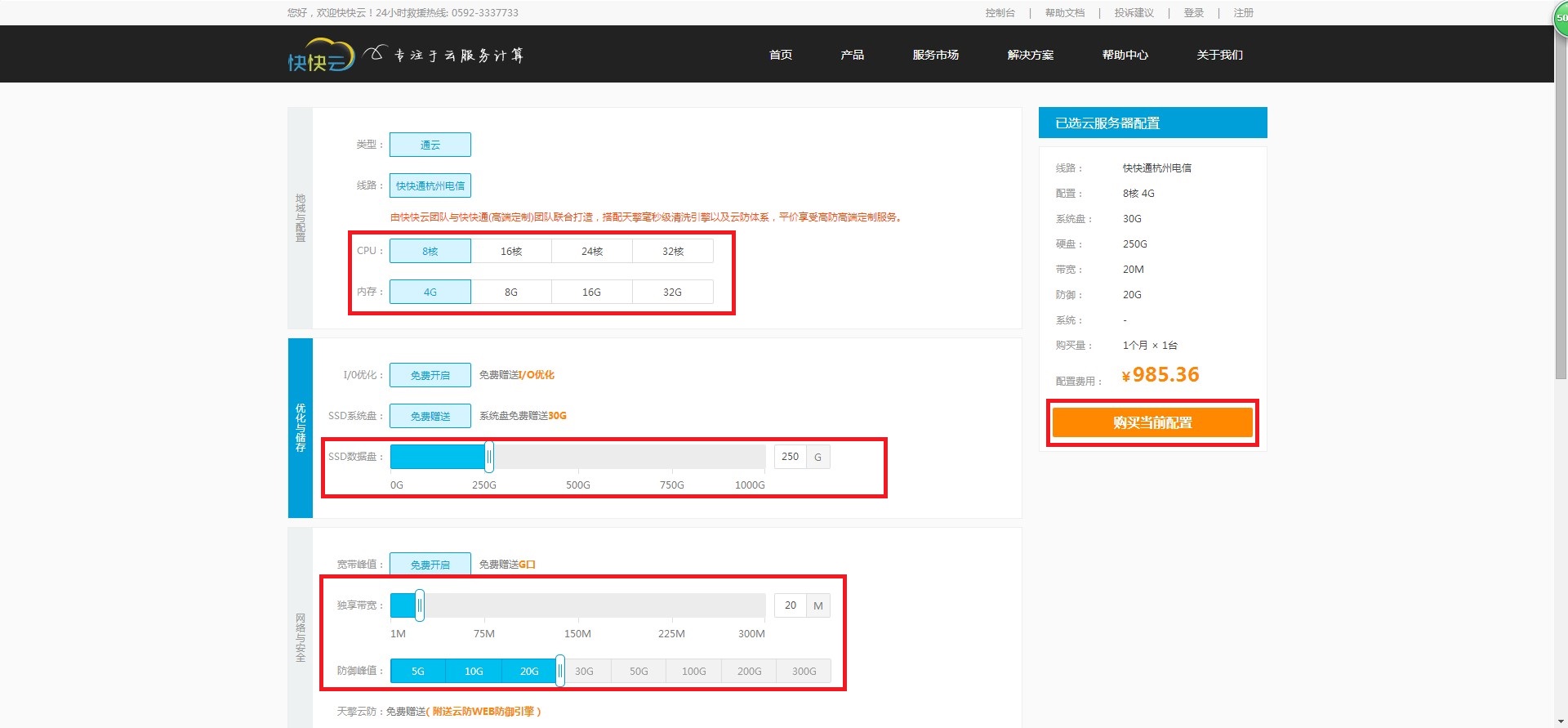Select 24核 CPU option
Image resolution: width=1568 pixels, height=728 pixels.
(592, 251)
